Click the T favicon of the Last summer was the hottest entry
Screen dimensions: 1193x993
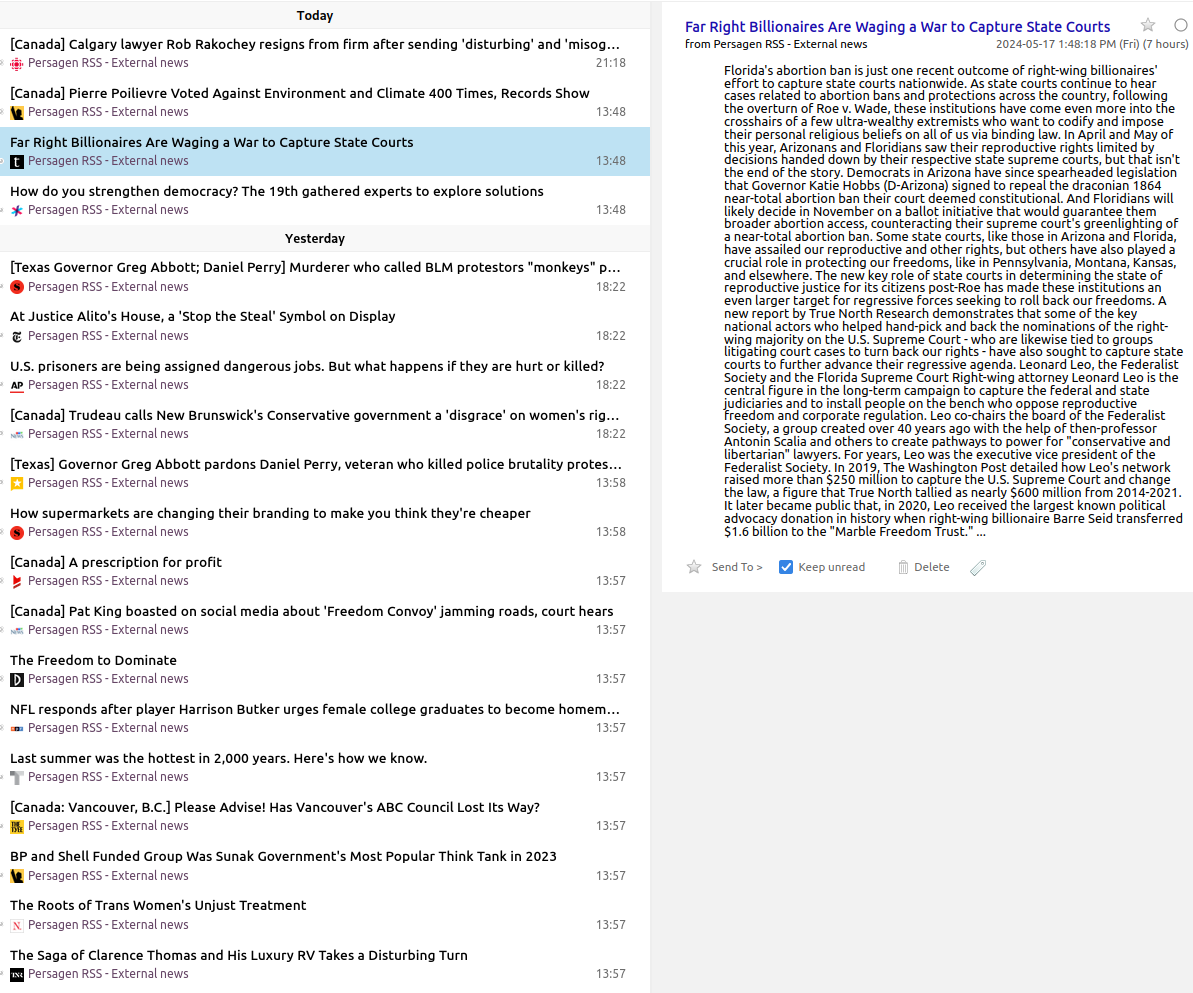click(17, 777)
